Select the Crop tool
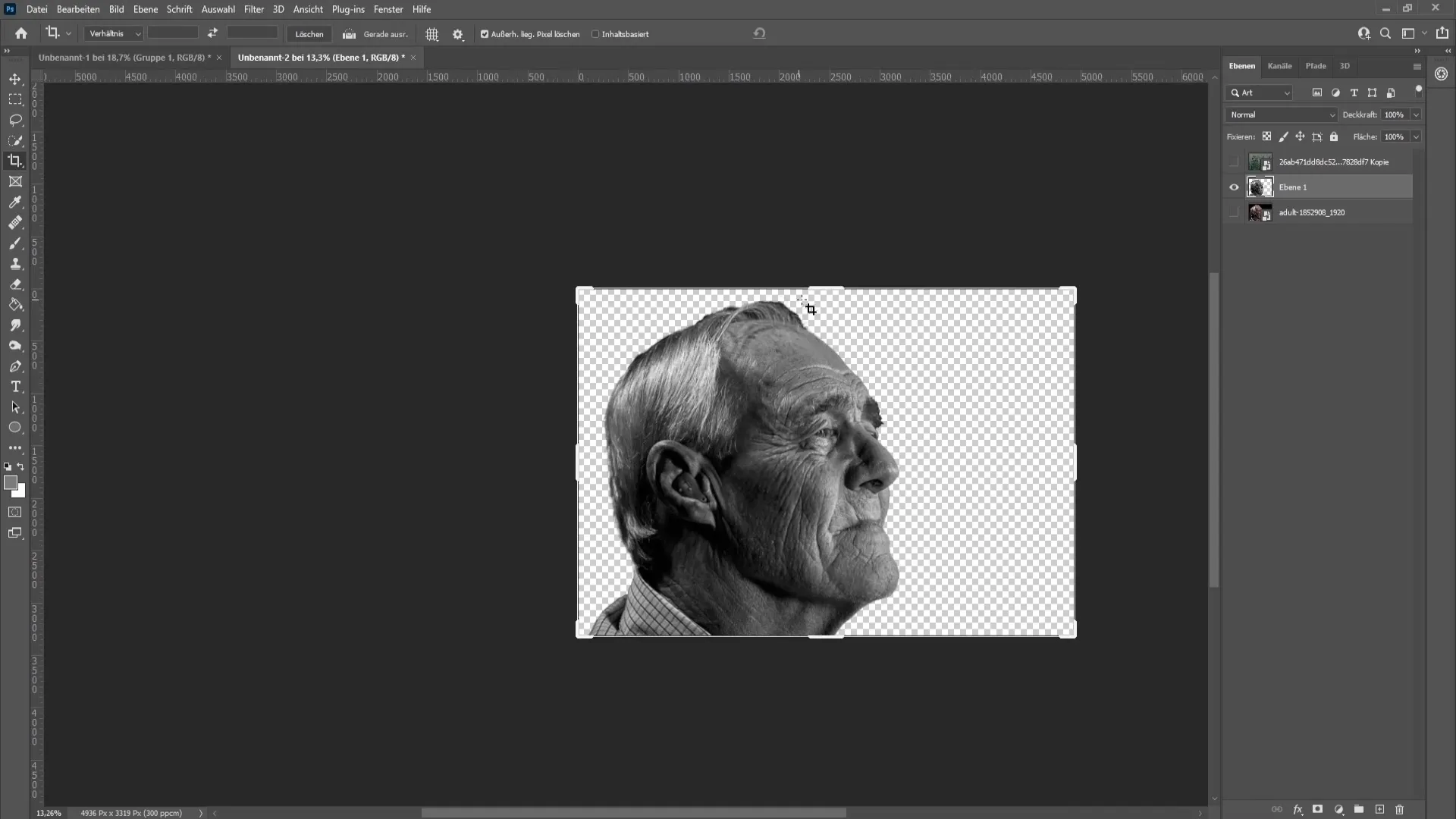 coord(15,161)
